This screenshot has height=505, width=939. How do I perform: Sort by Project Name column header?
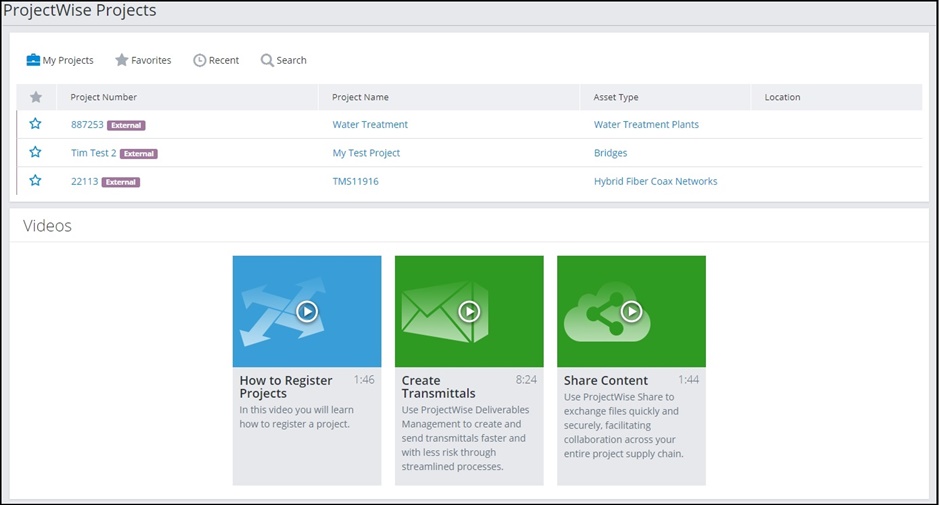click(361, 97)
